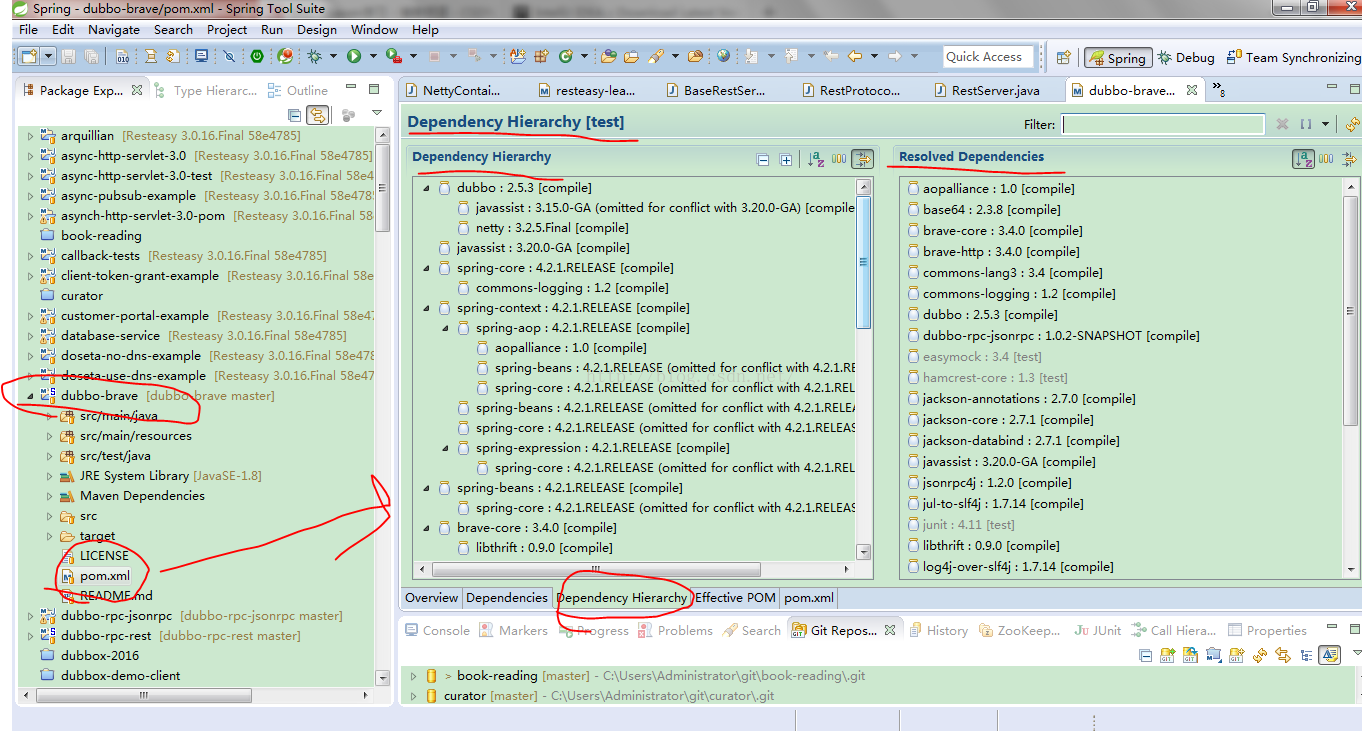
Task: Toggle Sort in Resolved Dependencies section
Action: coord(1303,158)
